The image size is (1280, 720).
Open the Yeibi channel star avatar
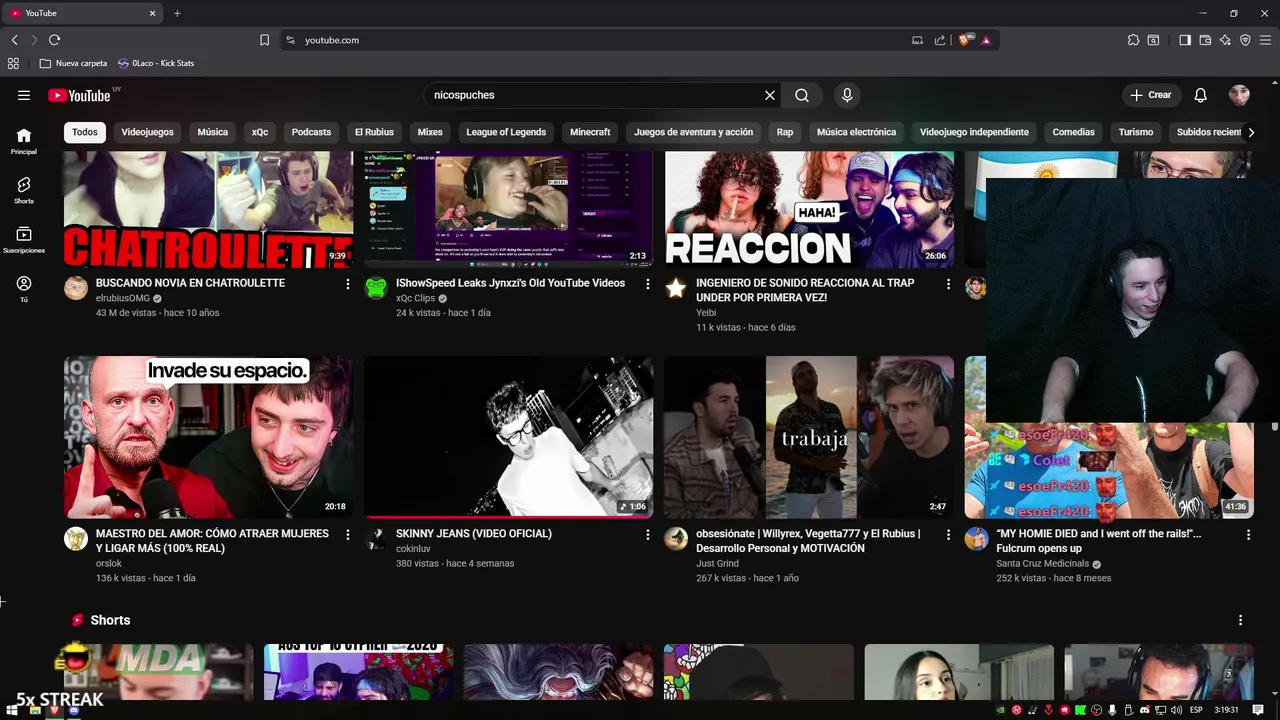tap(676, 289)
